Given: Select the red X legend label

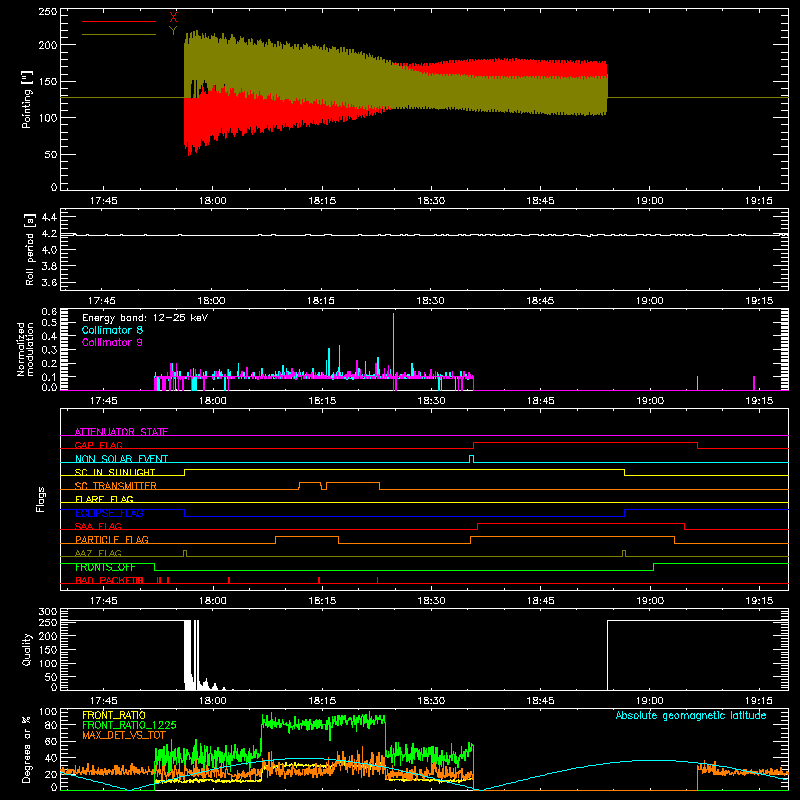Looking at the screenshot, I should point(173,18).
